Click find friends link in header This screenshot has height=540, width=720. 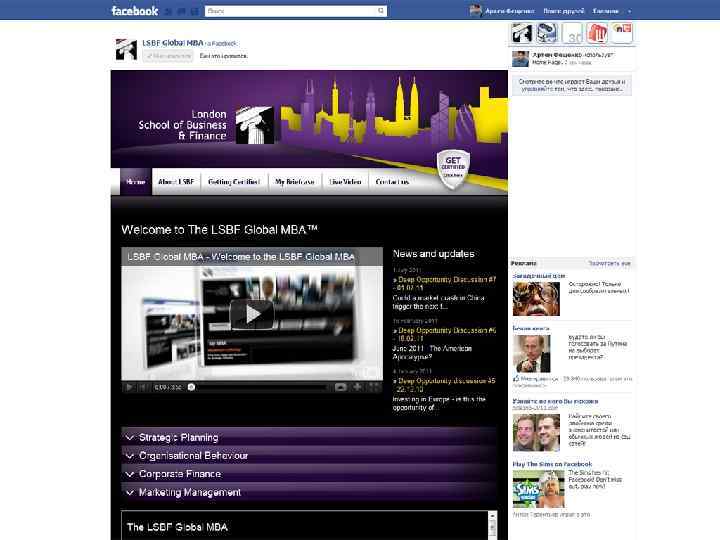pyautogui.click(x=564, y=11)
